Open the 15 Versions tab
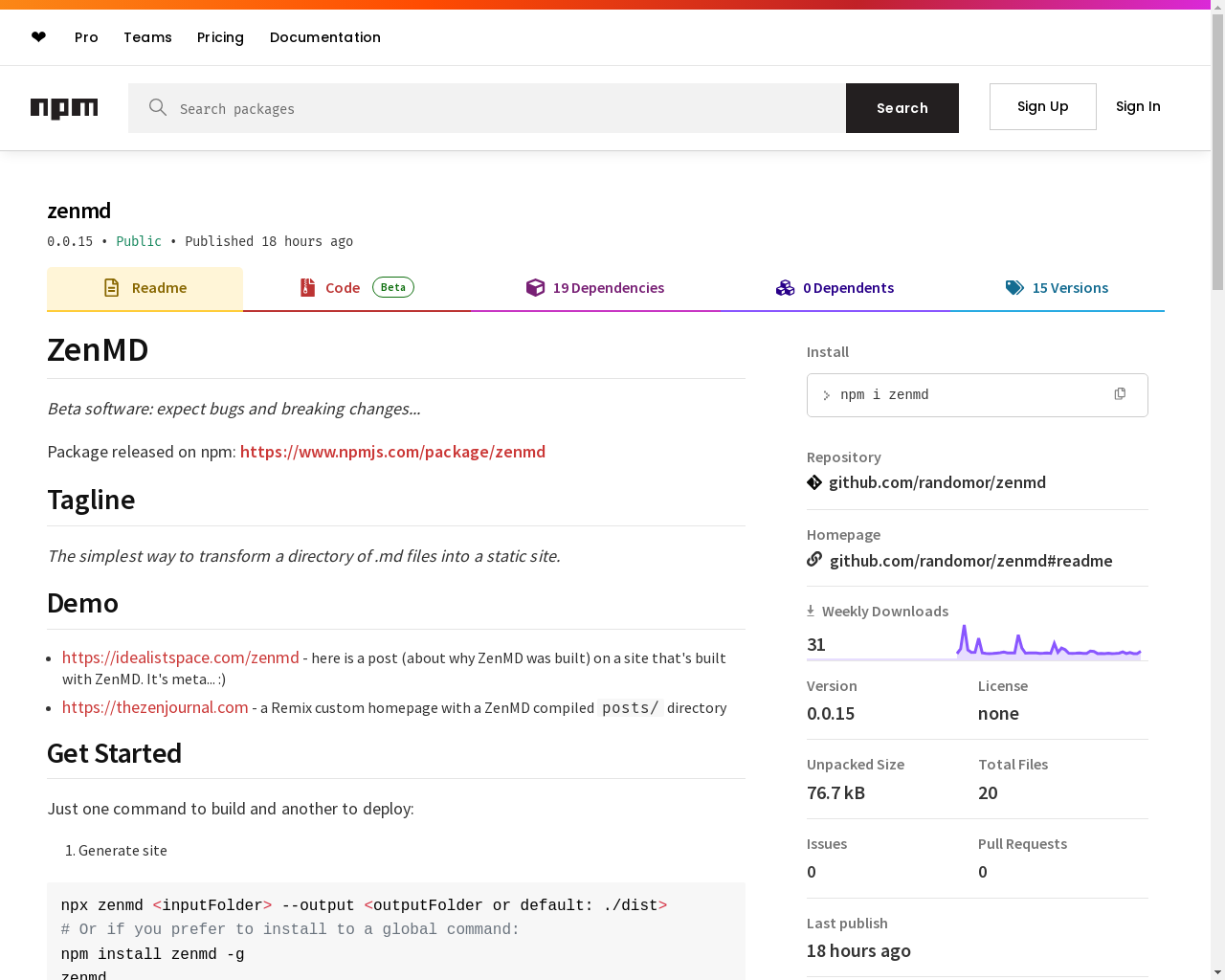The height and width of the screenshot is (980, 1225). pyautogui.click(x=1058, y=288)
